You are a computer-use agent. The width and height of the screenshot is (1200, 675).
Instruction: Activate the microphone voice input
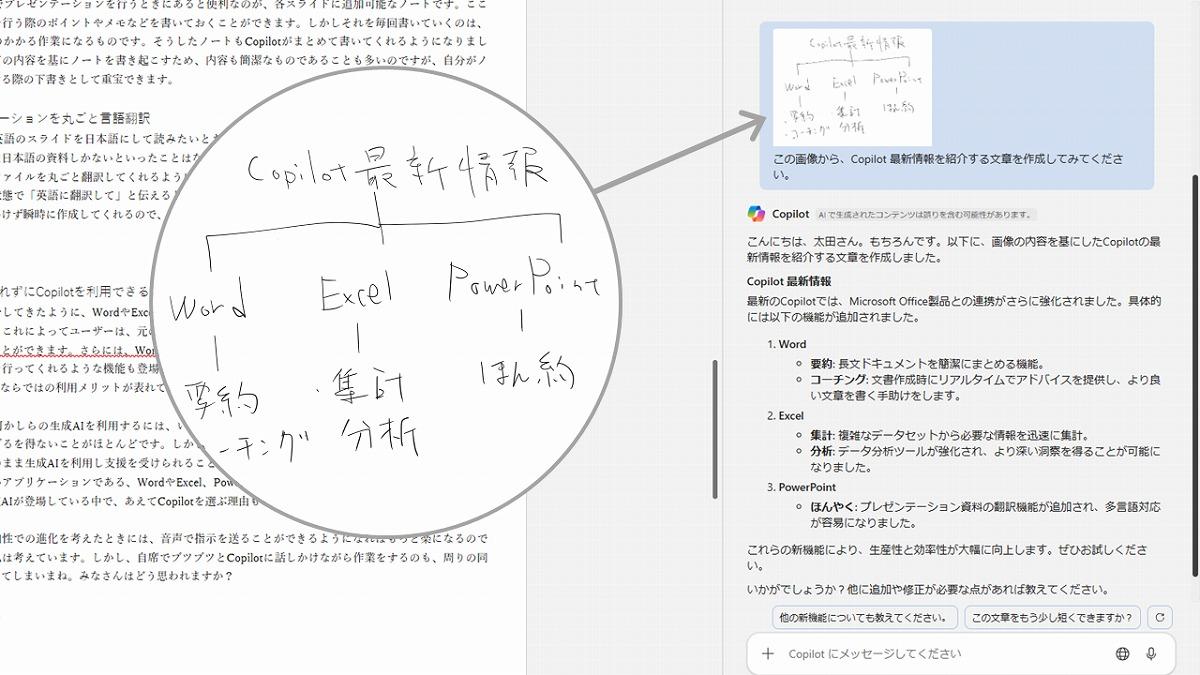click(1152, 654)
